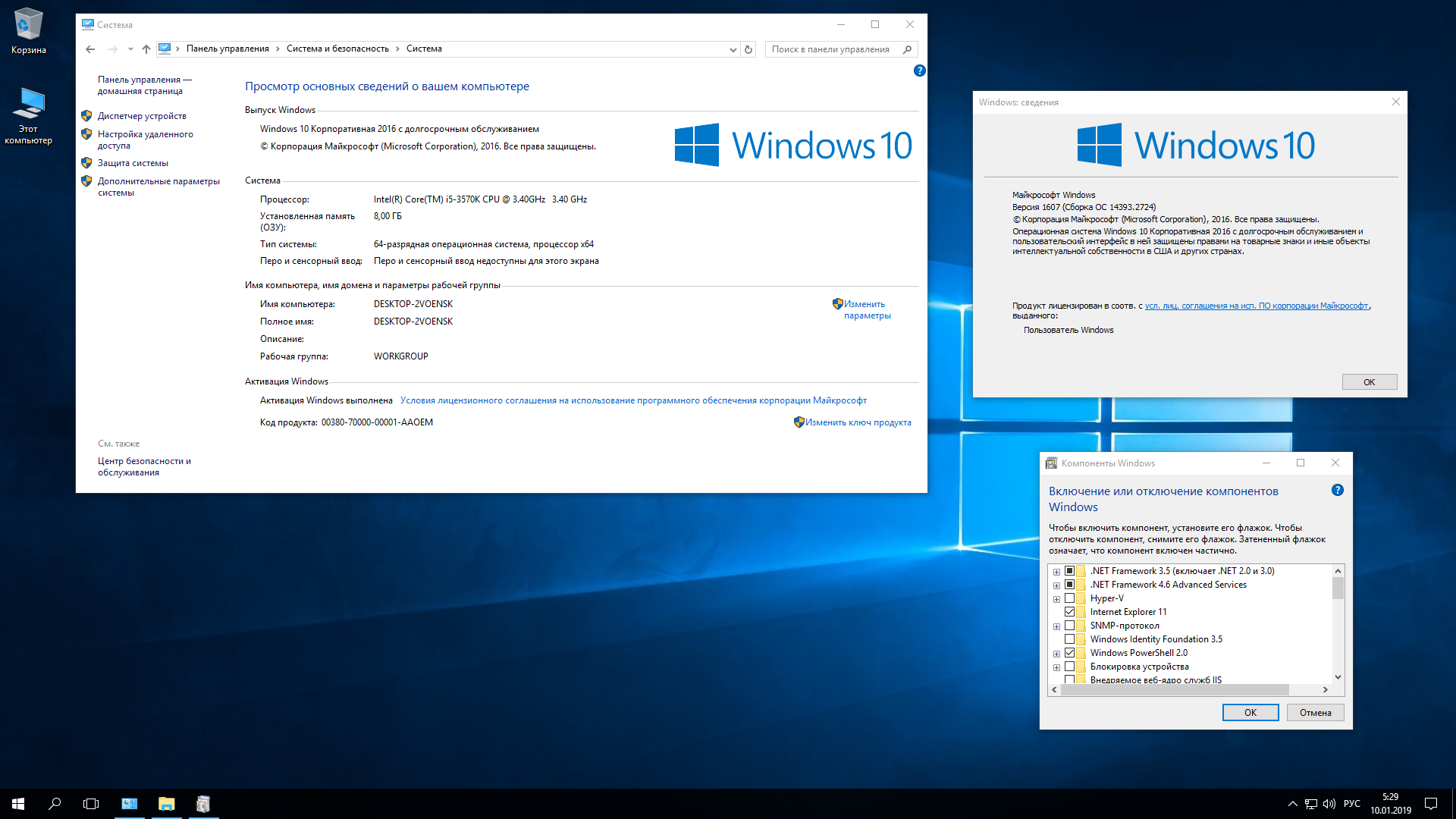The height and width of the screenshot is (819, 1456).
Task: Open the Windows Start menu
Action: click(18, 804)
